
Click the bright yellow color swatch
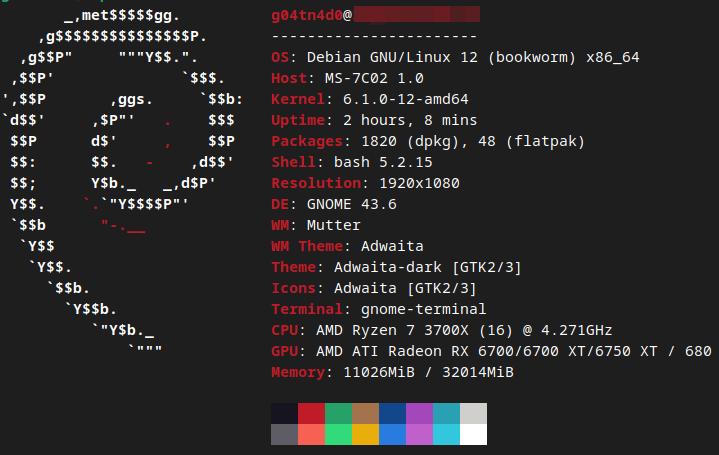click(x=365, y=434)
